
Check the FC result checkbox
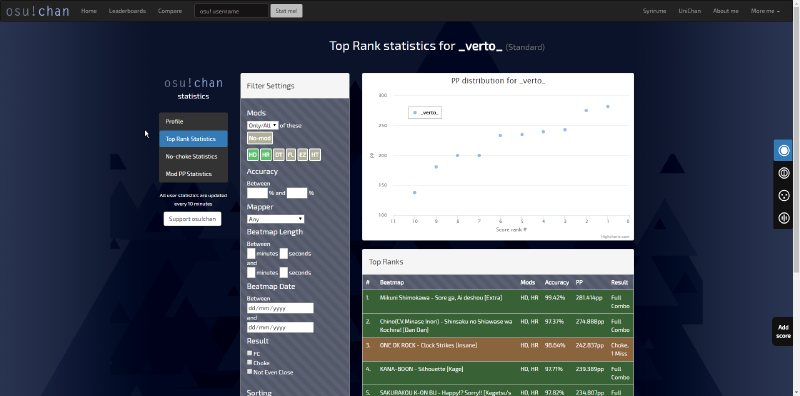coord(249,353)
